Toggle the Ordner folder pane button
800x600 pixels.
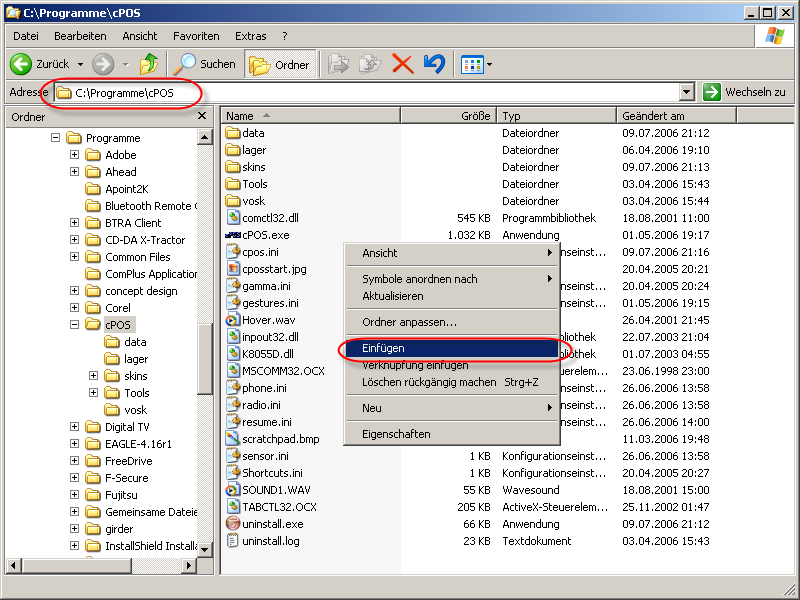tap(280, 64)
